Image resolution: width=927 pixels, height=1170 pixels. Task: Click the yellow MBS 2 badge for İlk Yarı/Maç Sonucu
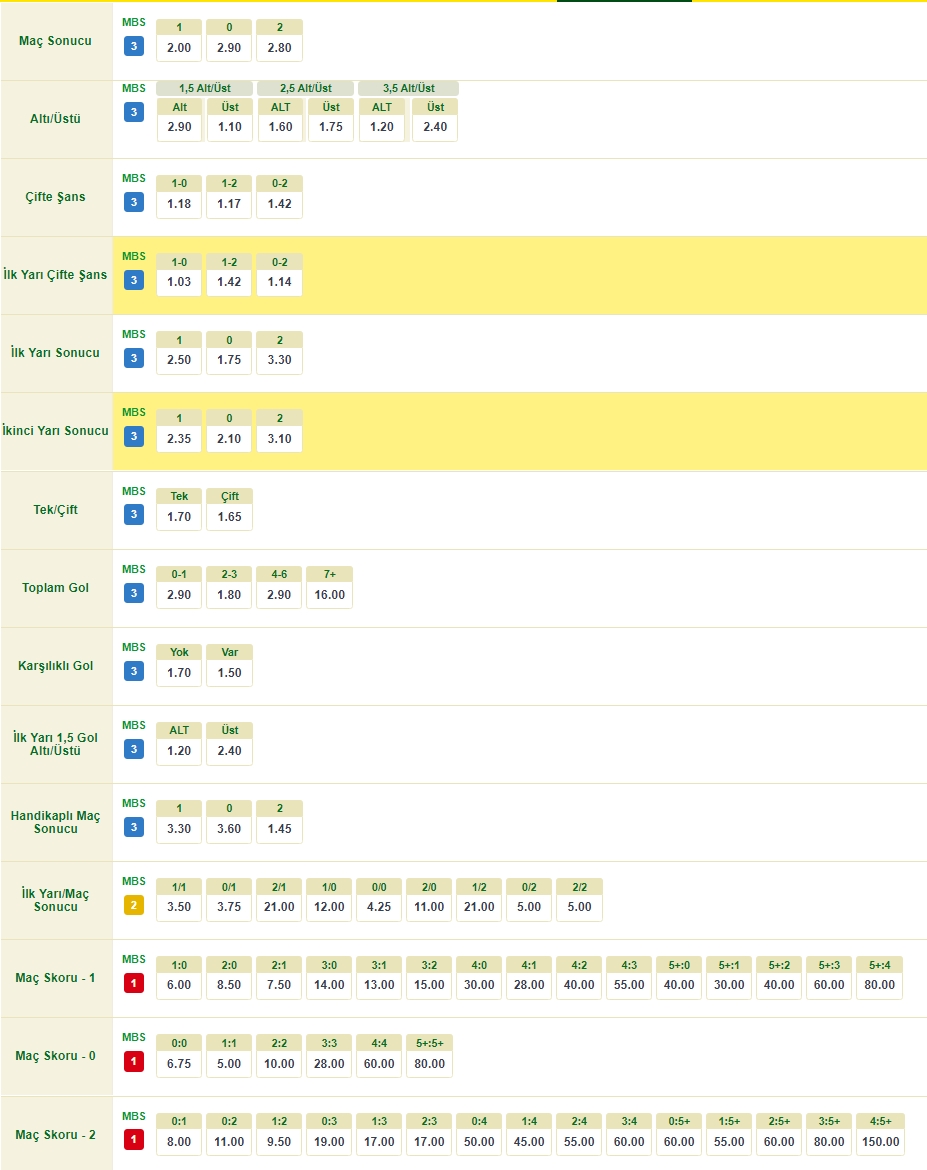tap(134, 905)
